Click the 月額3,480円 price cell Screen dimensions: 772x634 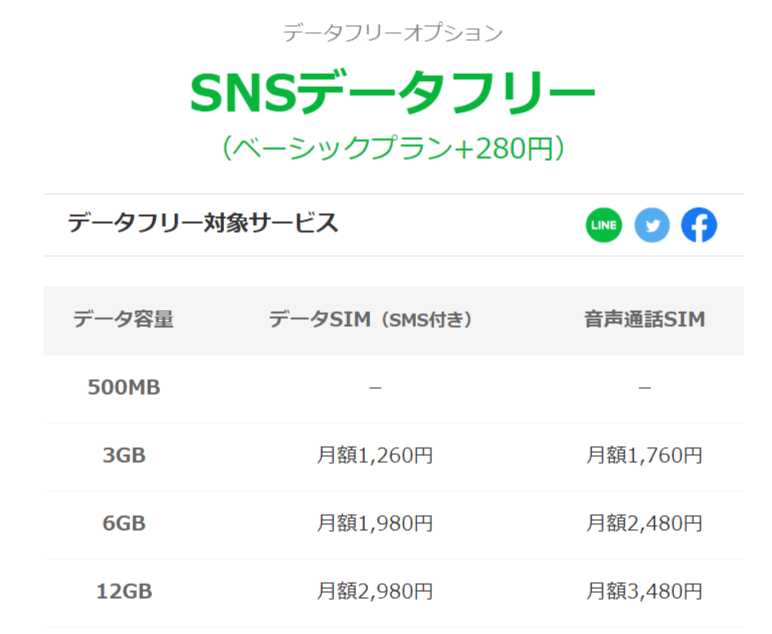coord(644,591)
